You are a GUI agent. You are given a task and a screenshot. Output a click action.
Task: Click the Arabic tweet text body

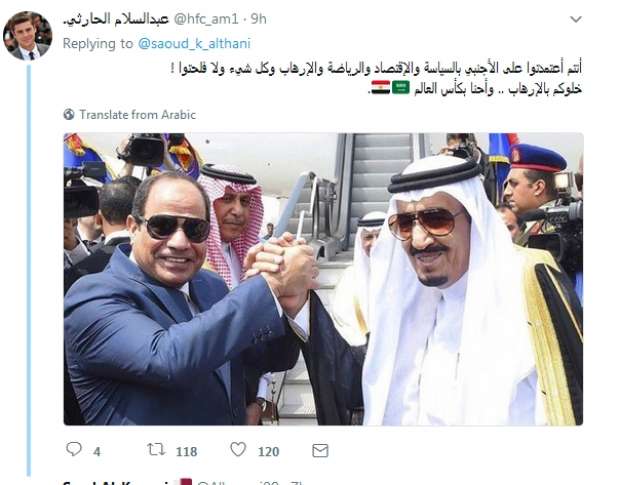coord(376,79)
